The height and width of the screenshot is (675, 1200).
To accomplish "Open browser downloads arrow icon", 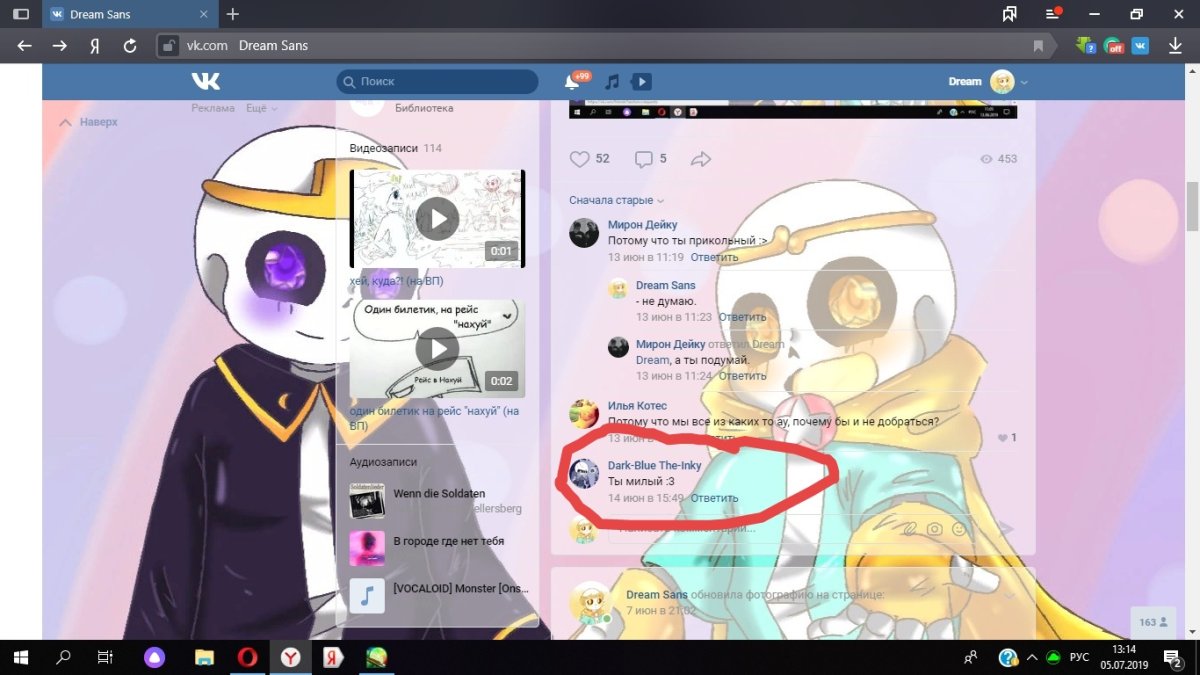I will click(1176, 45).
